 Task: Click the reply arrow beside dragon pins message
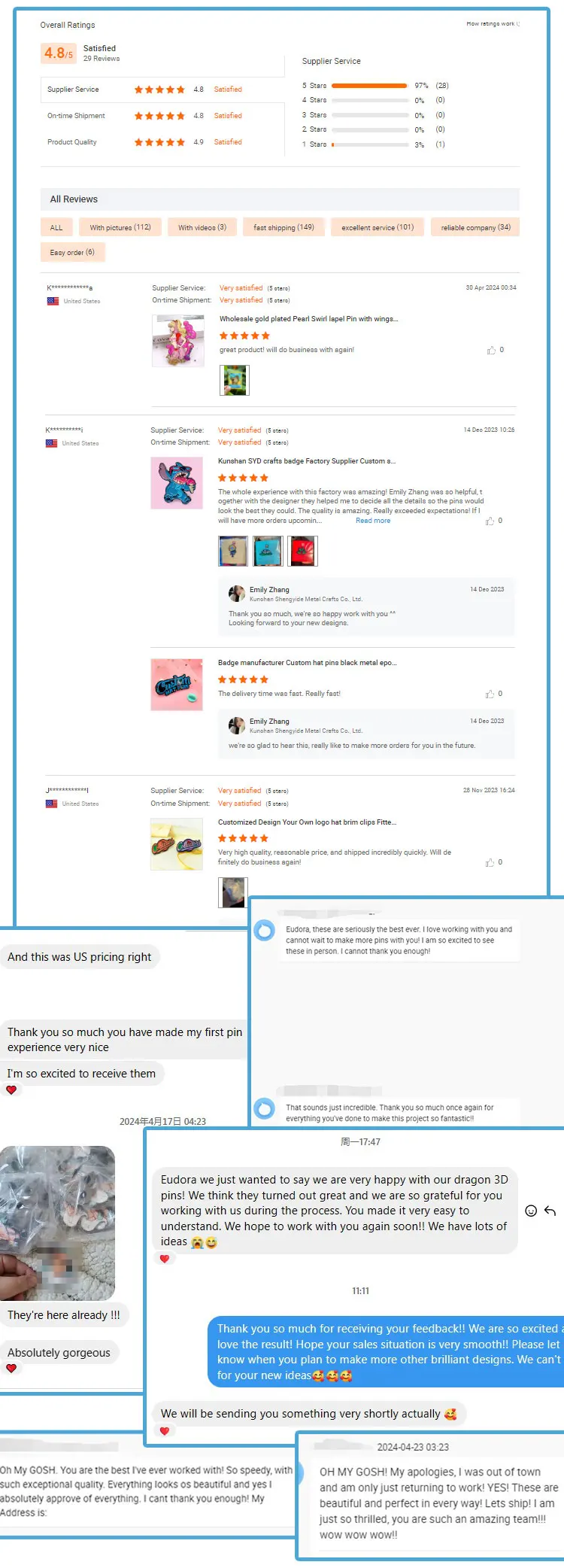(550, 1211)
